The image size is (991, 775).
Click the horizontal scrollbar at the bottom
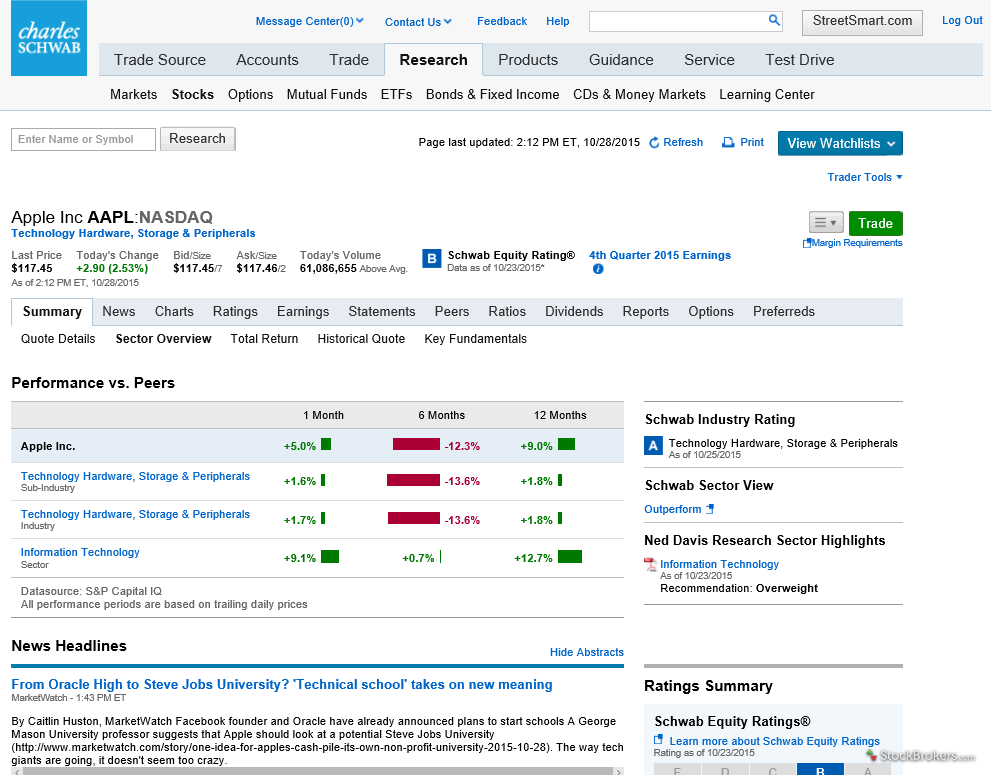318,771
